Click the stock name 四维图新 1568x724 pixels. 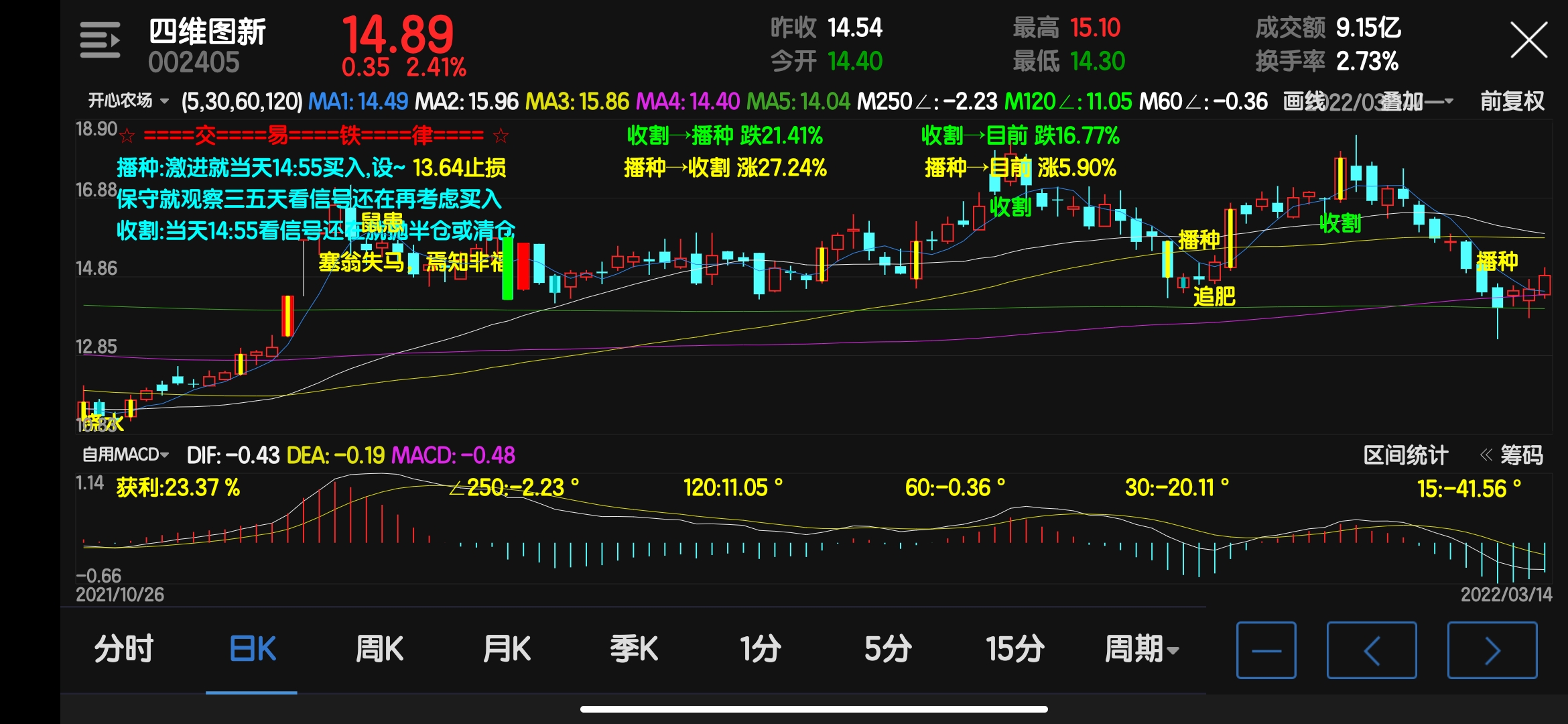tap(207, 32)
